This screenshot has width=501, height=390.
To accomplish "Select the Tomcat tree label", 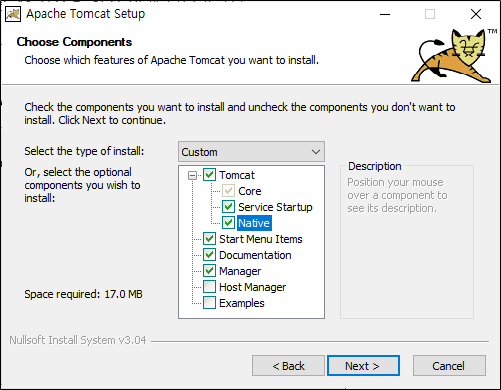I will tap(237, 175).
